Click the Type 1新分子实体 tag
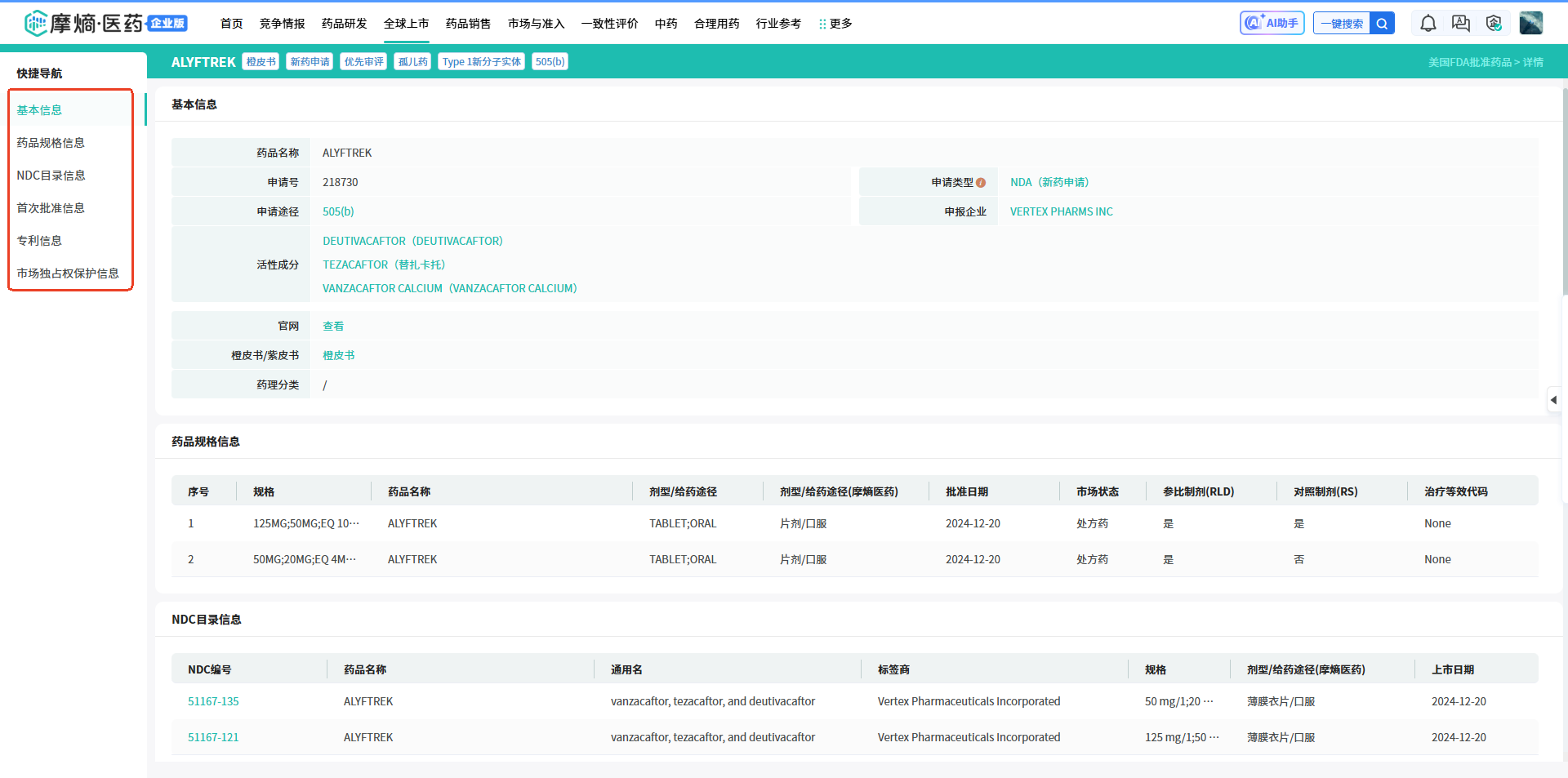This screenshot has width=1568, height=778. [482, 62]
